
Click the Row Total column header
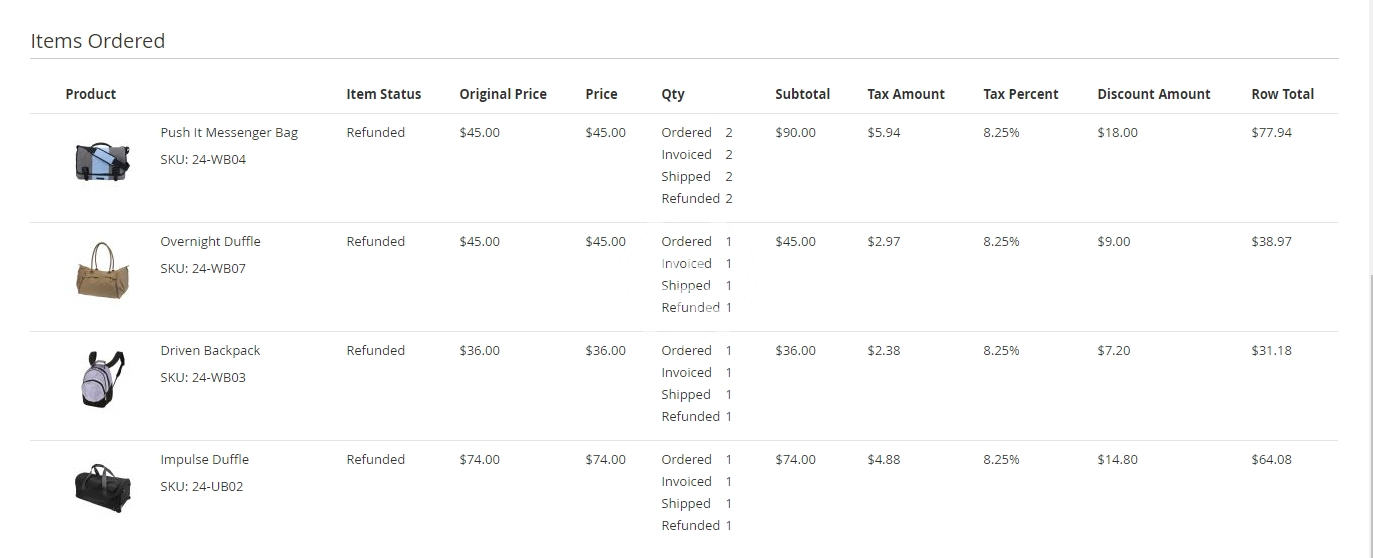pos(1282,94)
